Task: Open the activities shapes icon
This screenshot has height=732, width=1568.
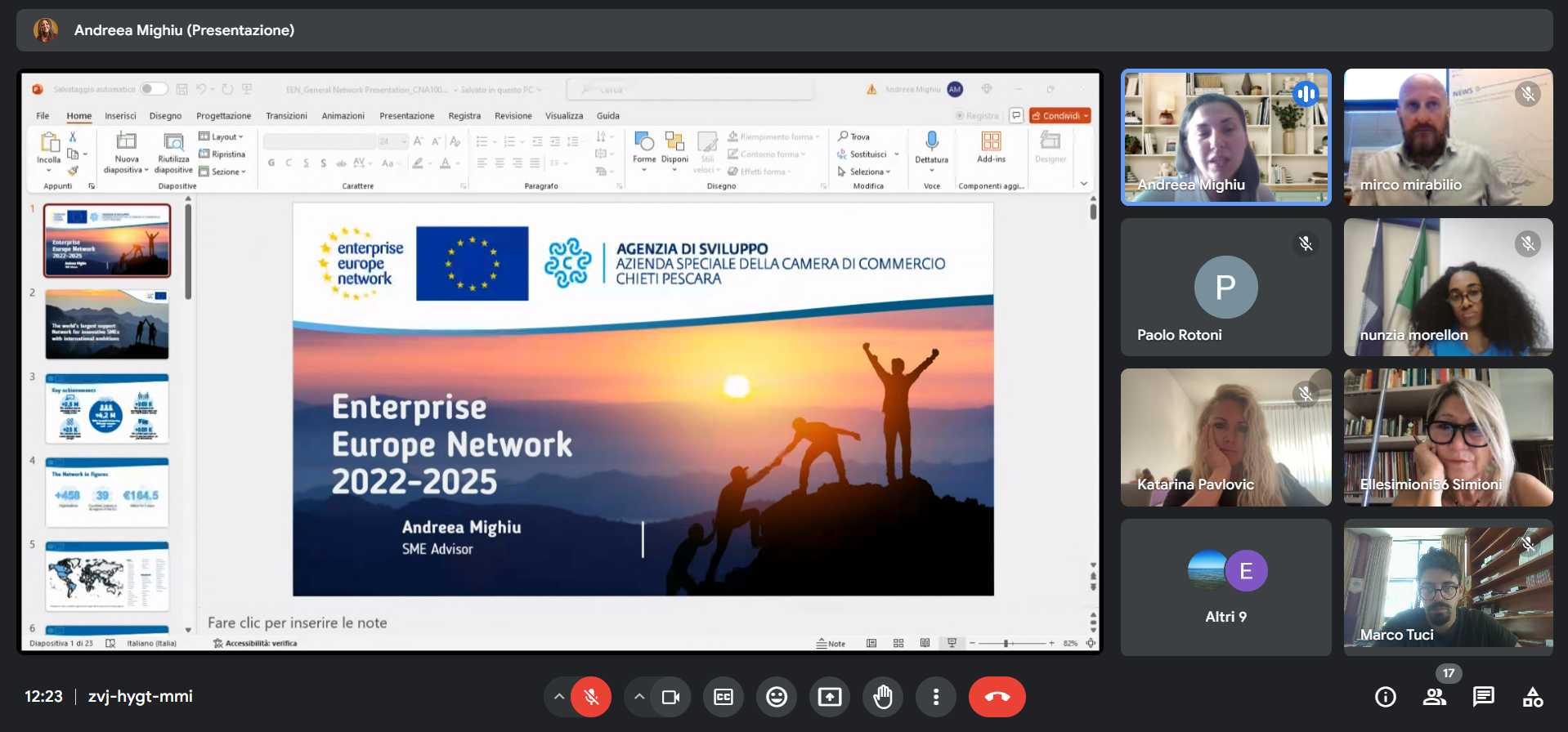Action: click(x=1533, y=697)
